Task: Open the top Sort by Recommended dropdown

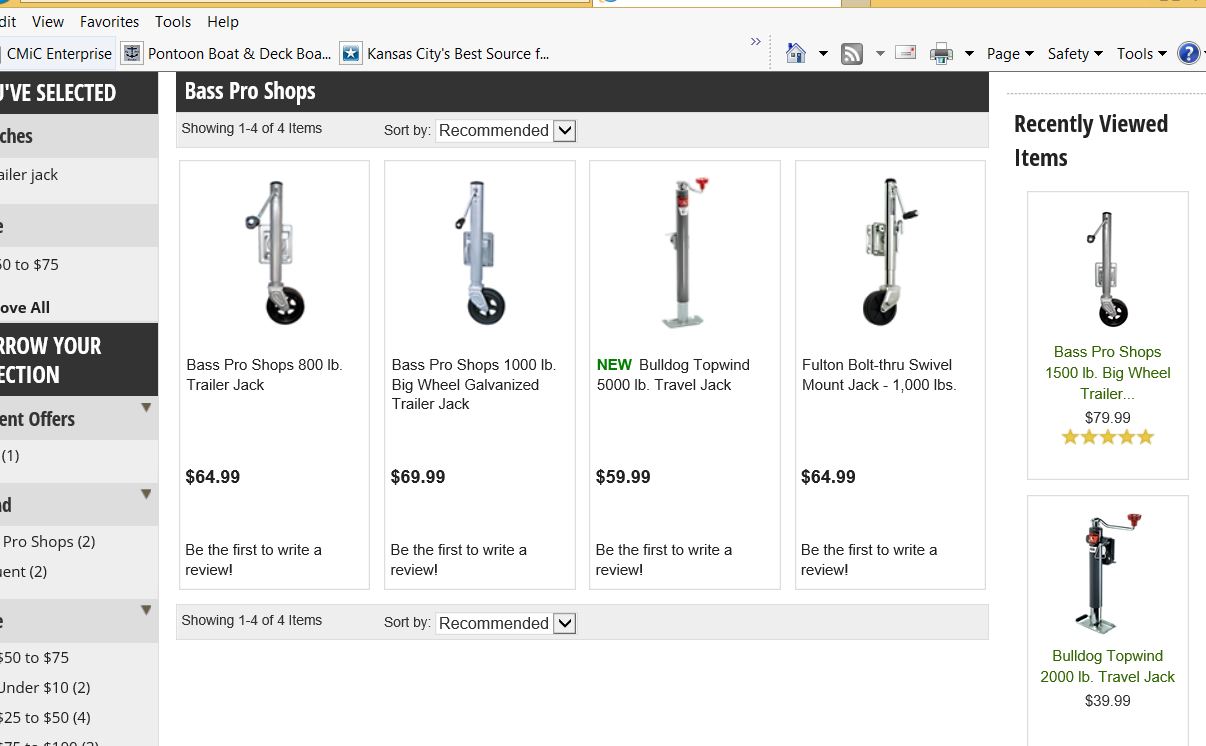Action: point(505,130)
